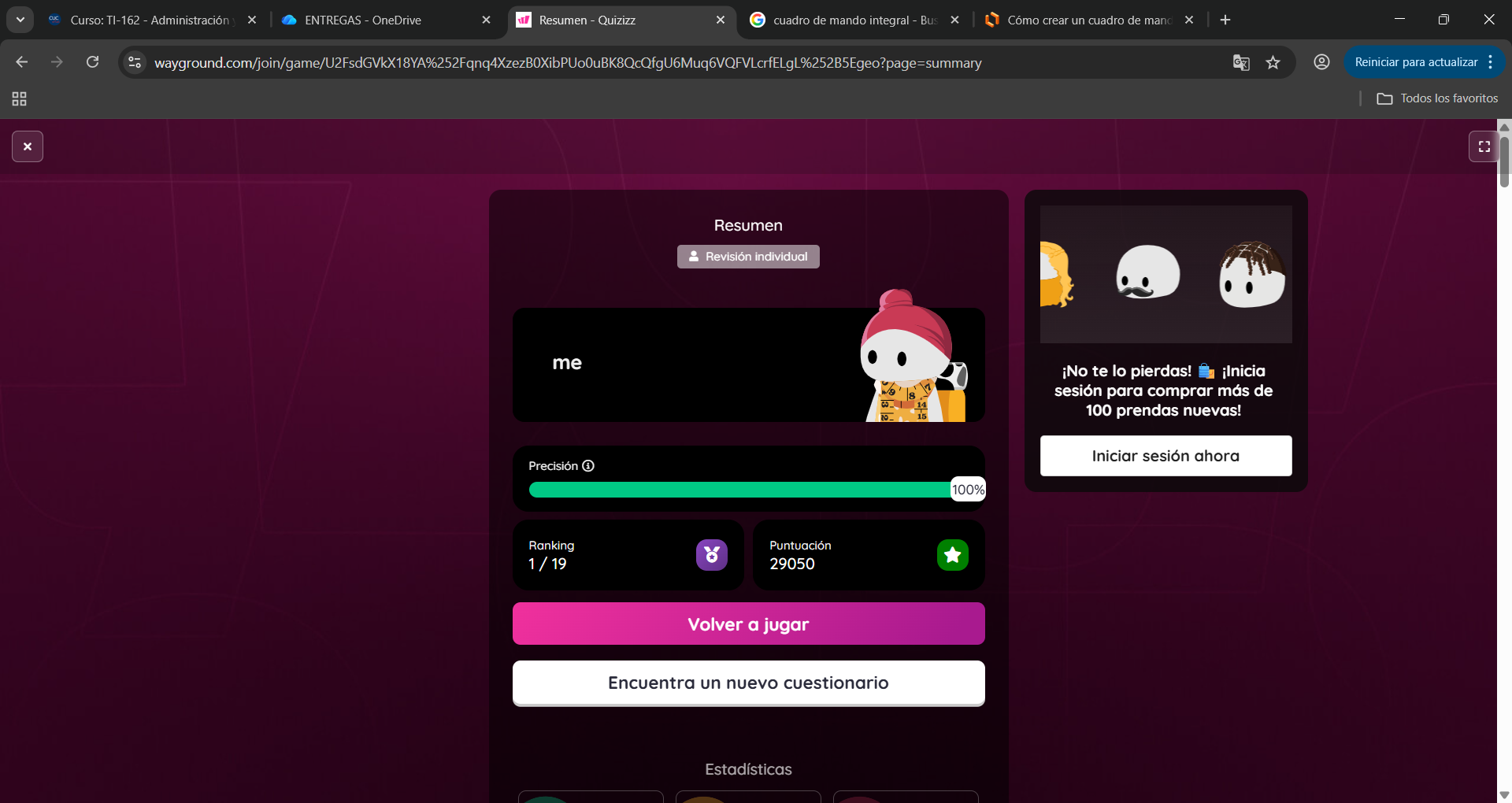The image size is (1512, 803).
Task: Bookmark this page with star icon
Action: point(1273,63)
